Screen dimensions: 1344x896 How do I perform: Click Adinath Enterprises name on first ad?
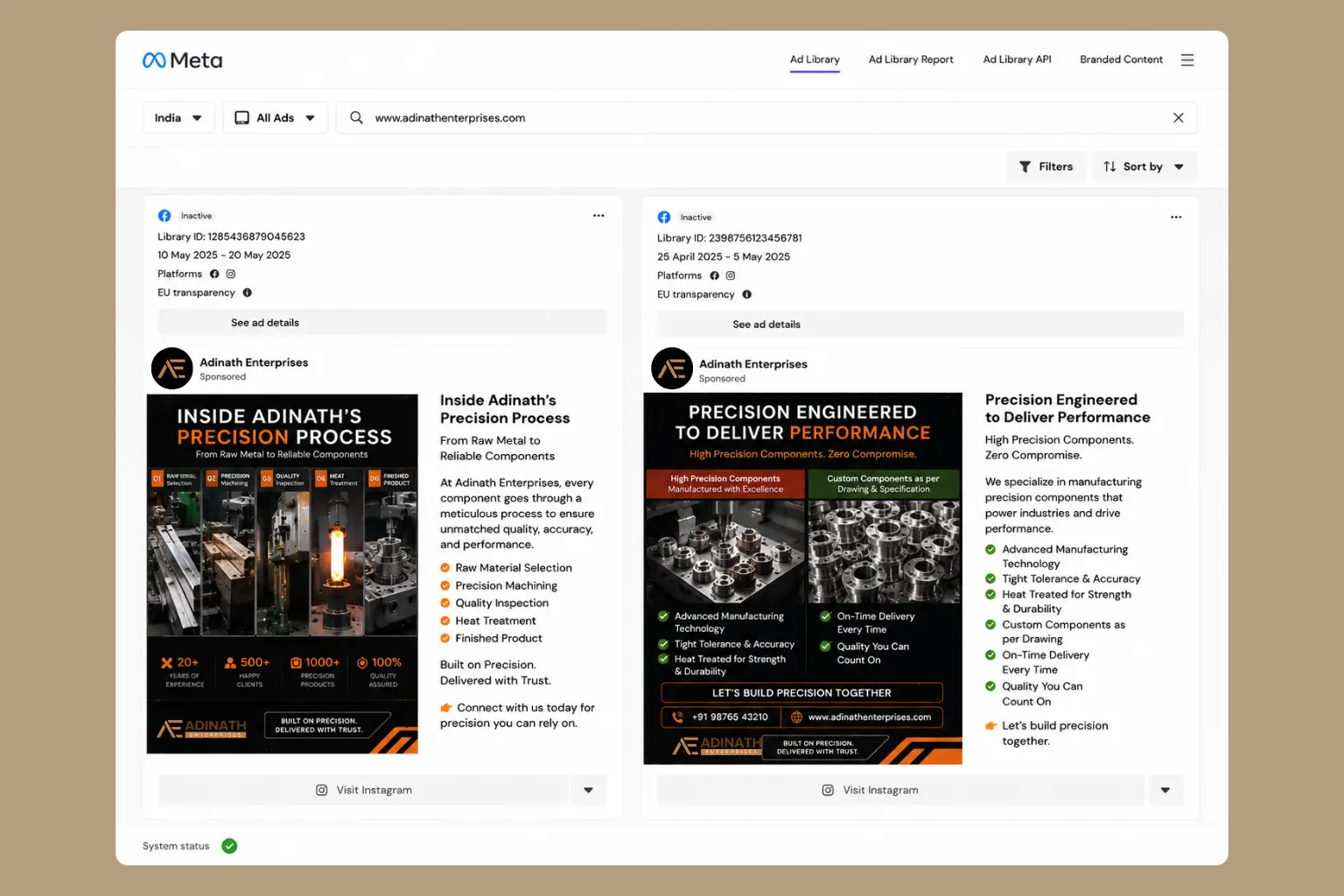tap(254, 362)
